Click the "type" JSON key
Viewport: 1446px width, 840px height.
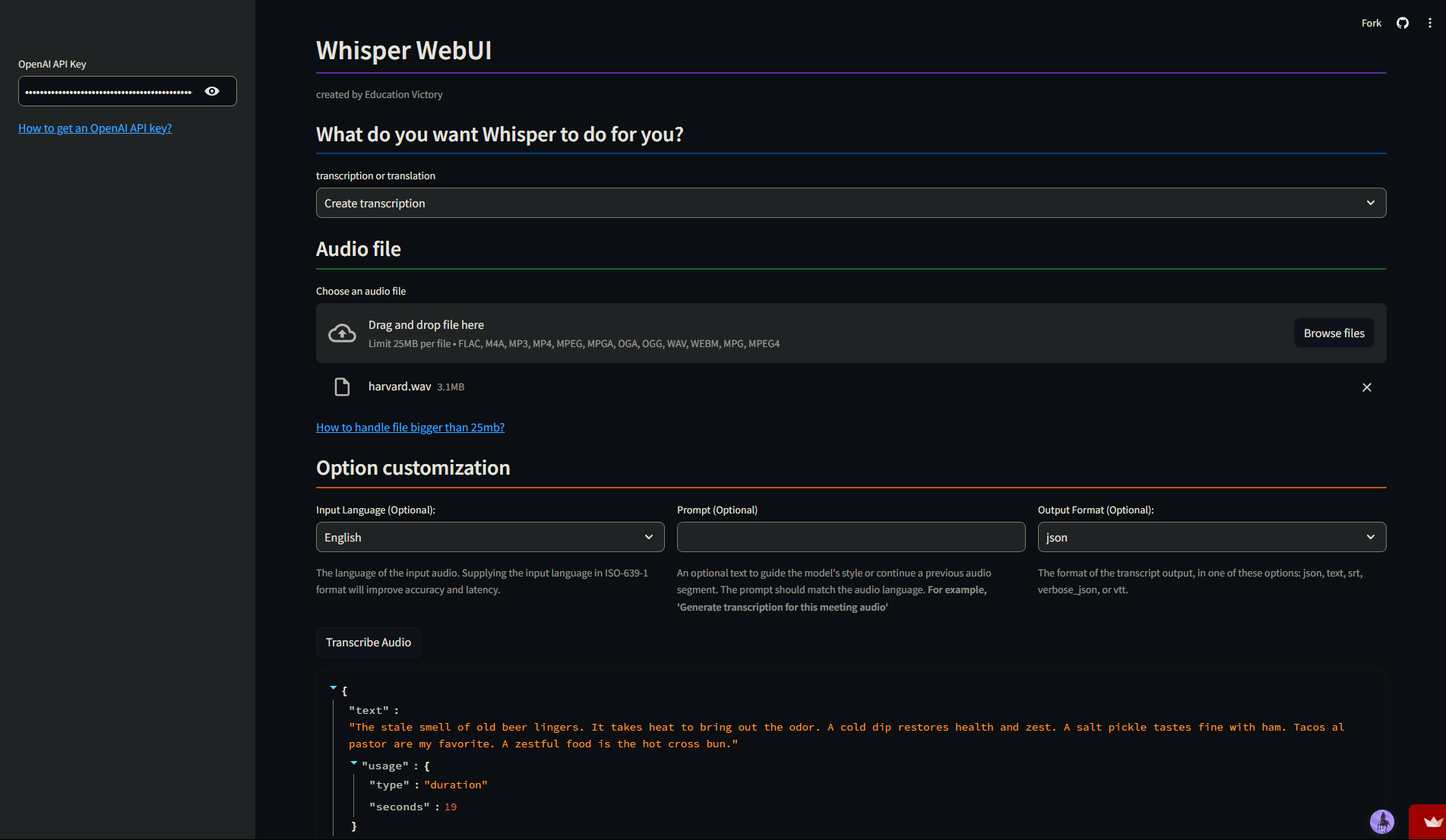[x=390, y=785]
